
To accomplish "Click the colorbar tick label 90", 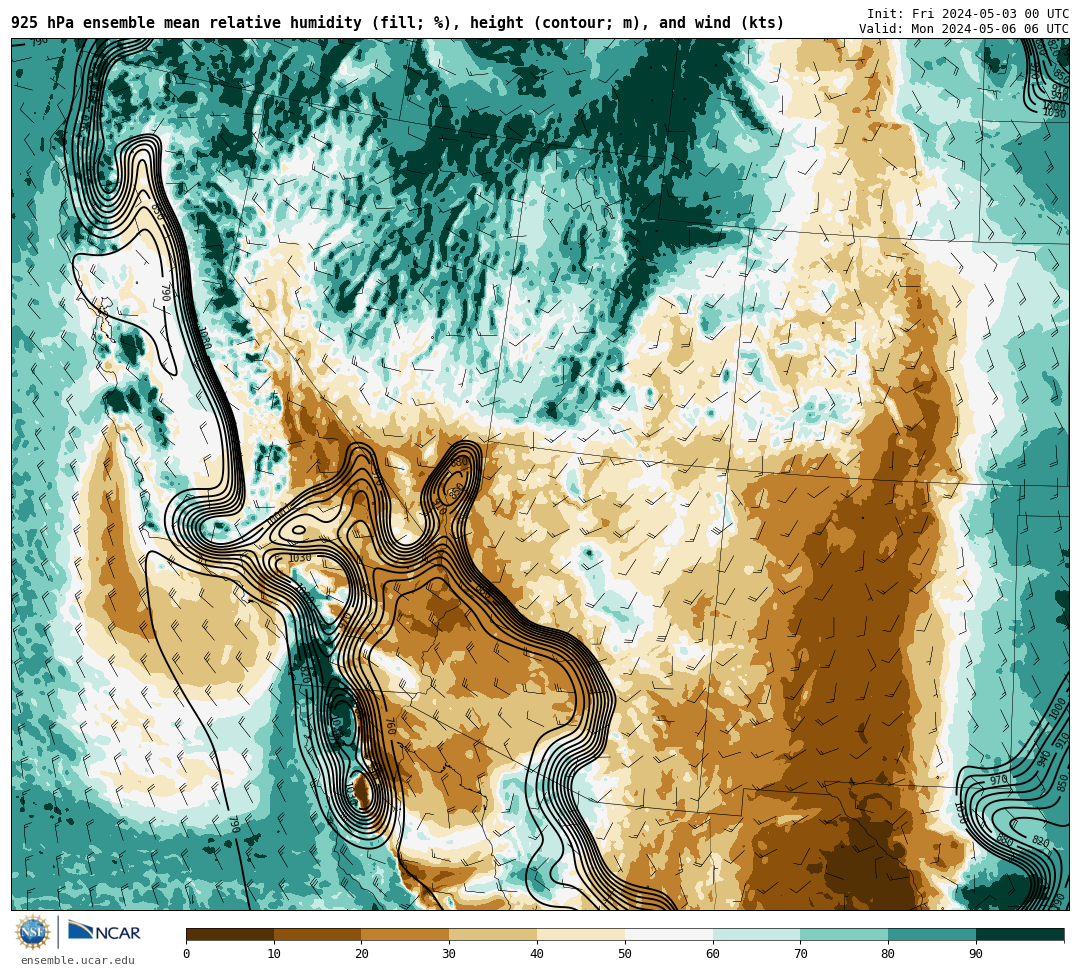I will (x=976, y=954).
